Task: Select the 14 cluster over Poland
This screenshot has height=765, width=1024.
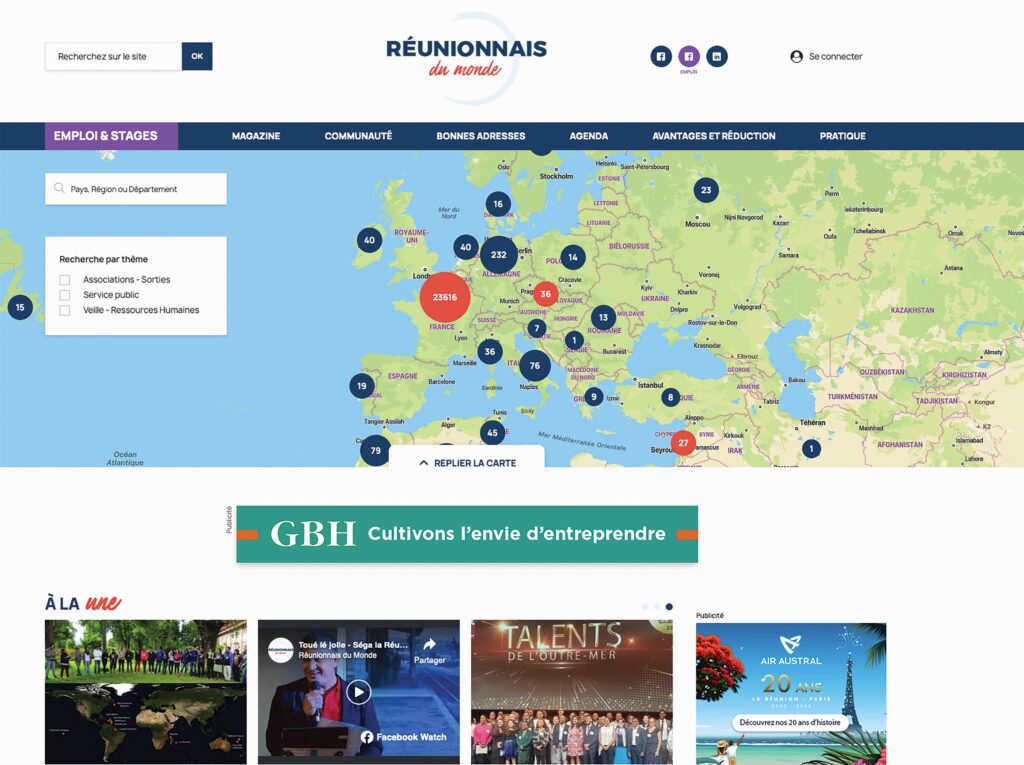Action: tap(573, 257)
